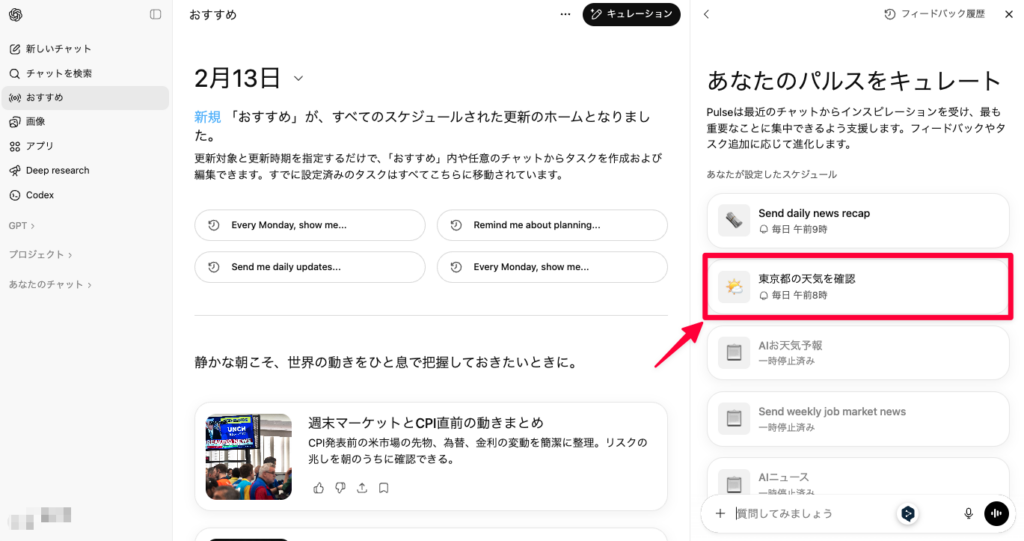This screenshot has width=1024, height=541.
Task: Open the user profile at sidebar bottom
Action: (40, 518)
